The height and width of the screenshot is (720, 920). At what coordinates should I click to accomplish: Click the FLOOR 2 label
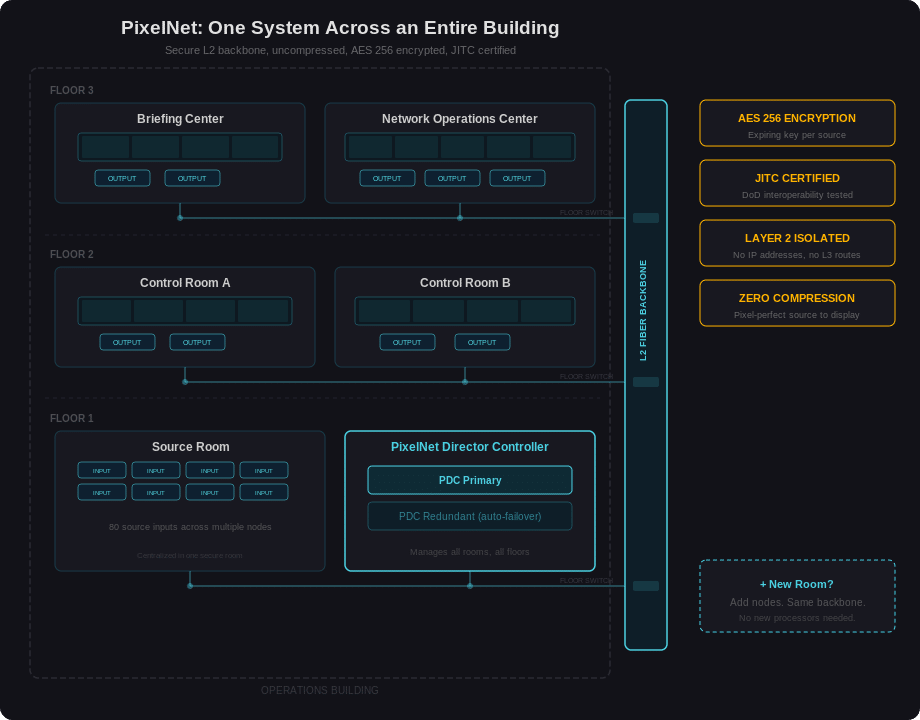pos(72,254)
